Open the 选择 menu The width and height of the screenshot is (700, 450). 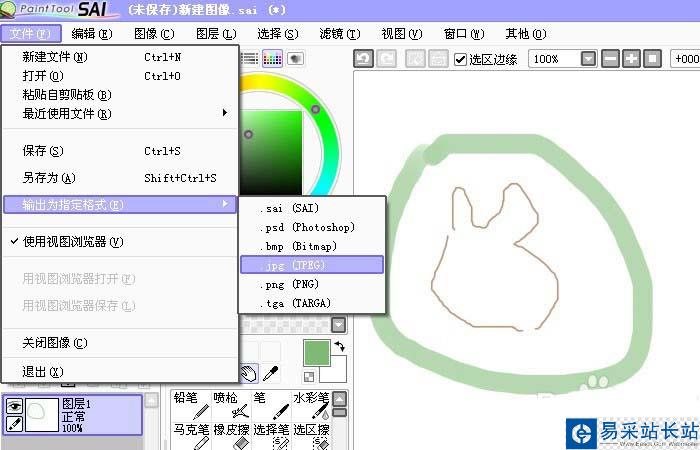click(x=278, y=34)
